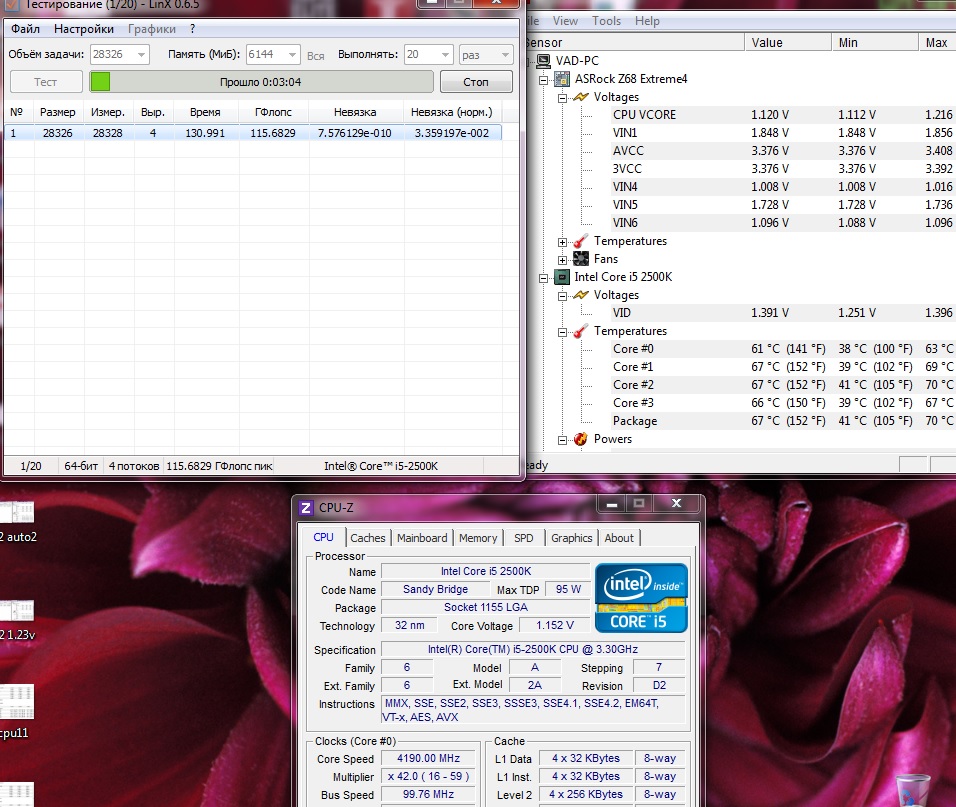Click the CPU-Z title bar logo icon

(x=306, y=508)
